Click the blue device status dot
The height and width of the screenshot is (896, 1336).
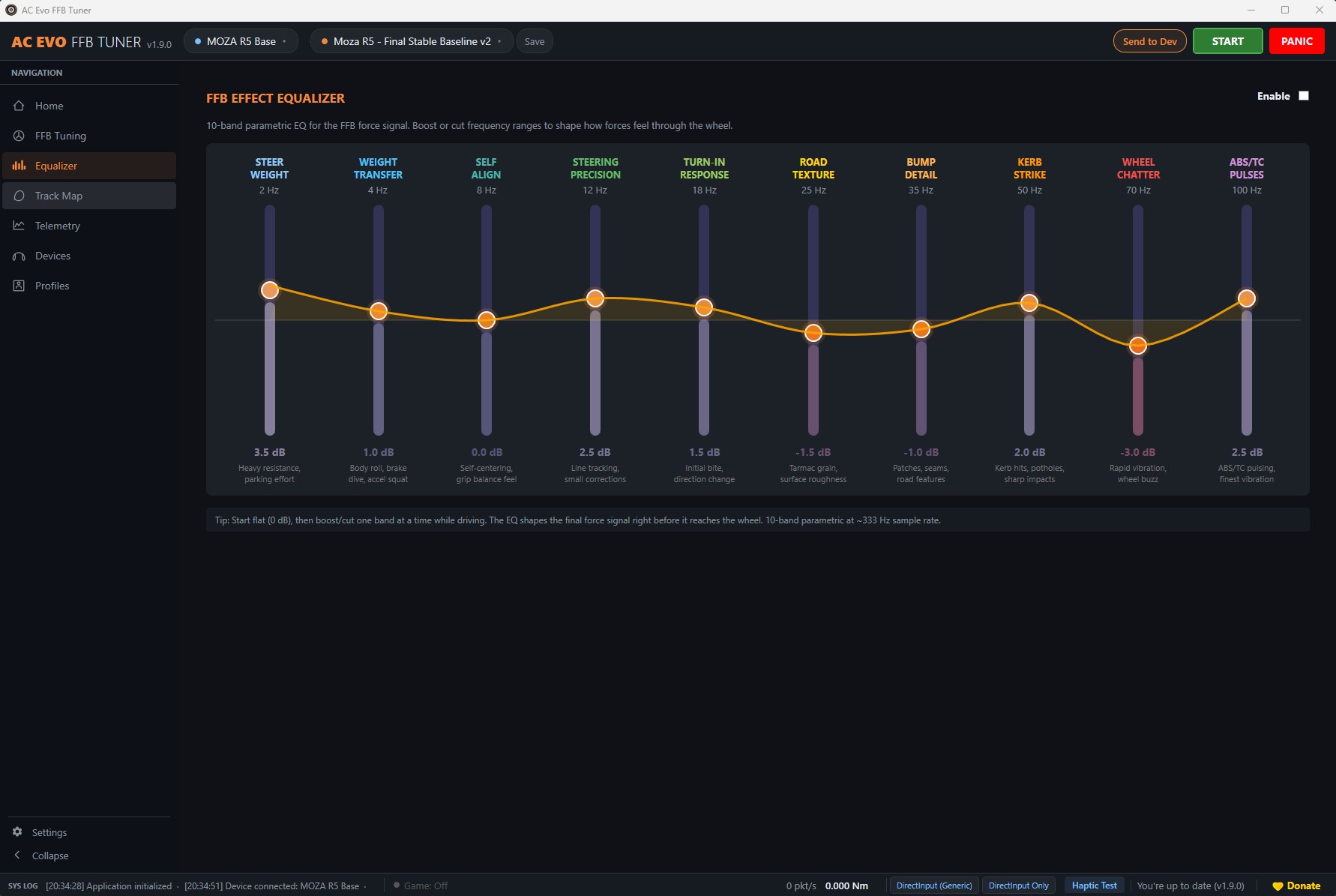[x=198, y=41]
